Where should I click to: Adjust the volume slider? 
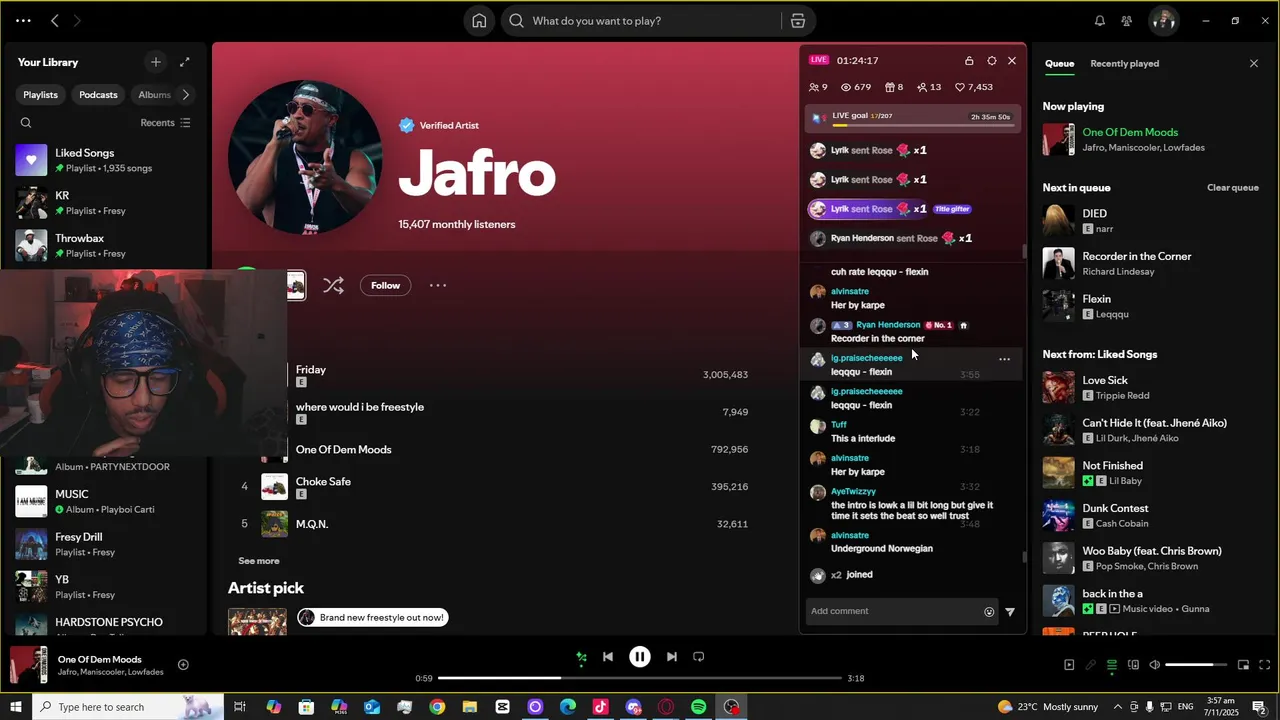pyautogui.click(x=1196, y=665)
